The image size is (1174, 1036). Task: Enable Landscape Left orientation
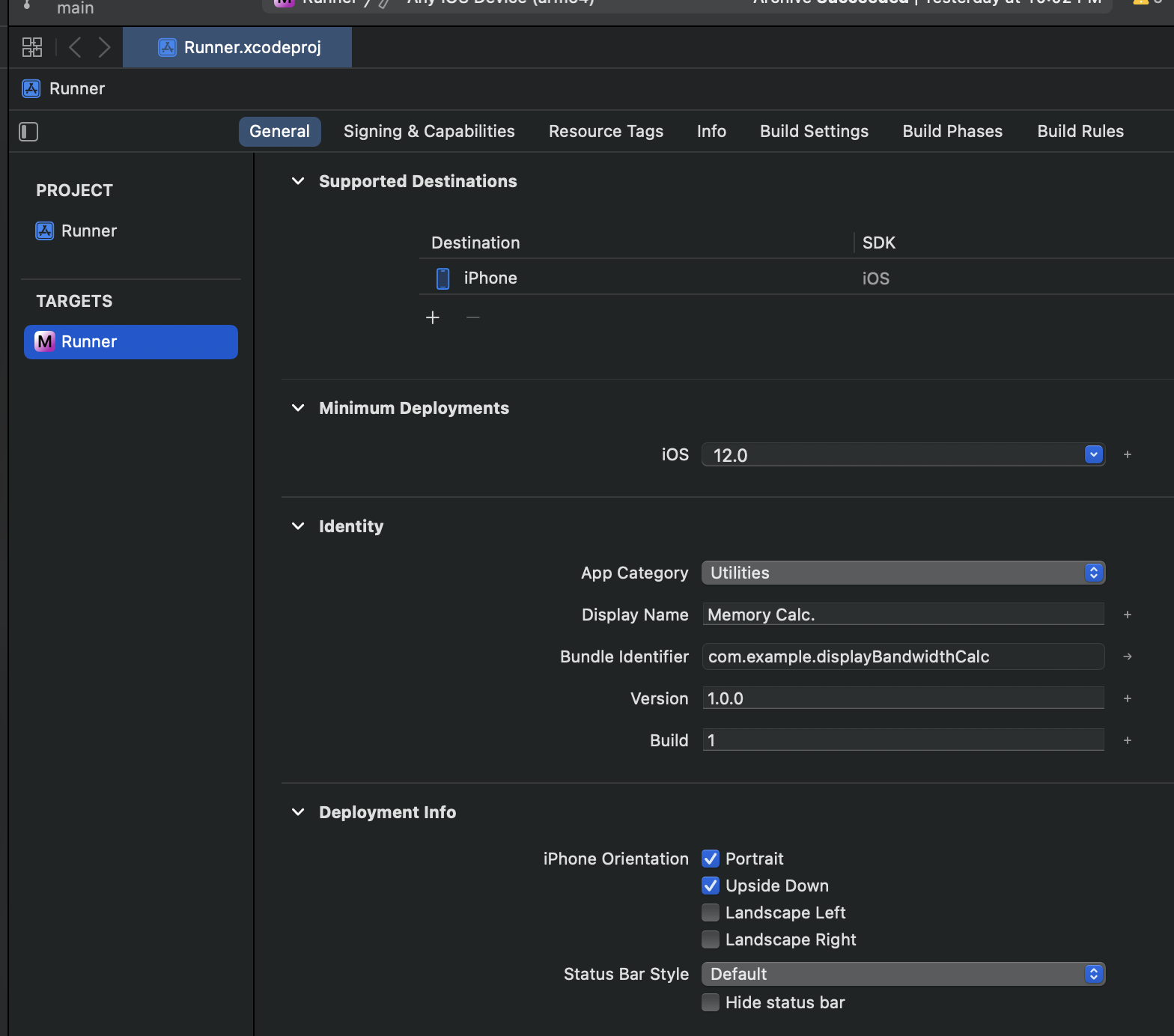711,912
